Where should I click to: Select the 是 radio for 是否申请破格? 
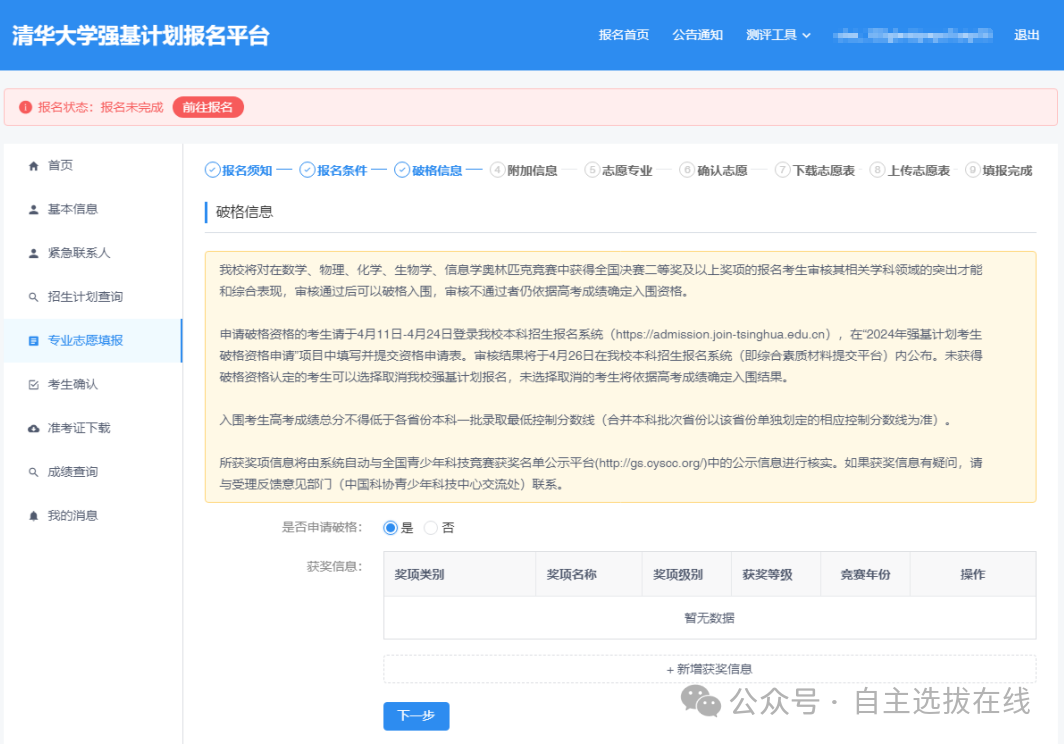click(390, 527)
